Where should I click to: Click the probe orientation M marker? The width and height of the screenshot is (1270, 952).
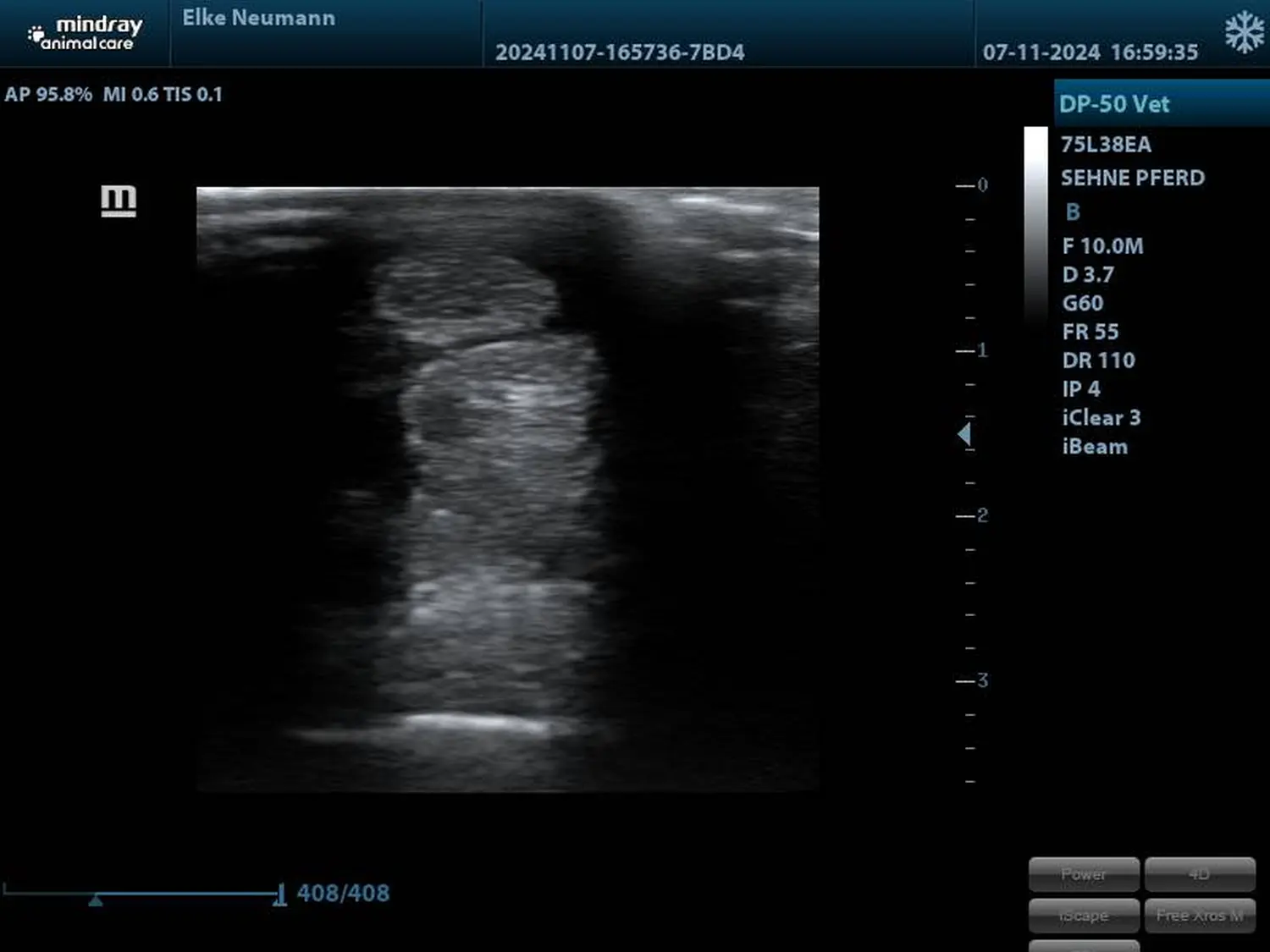tap(119, 201)
